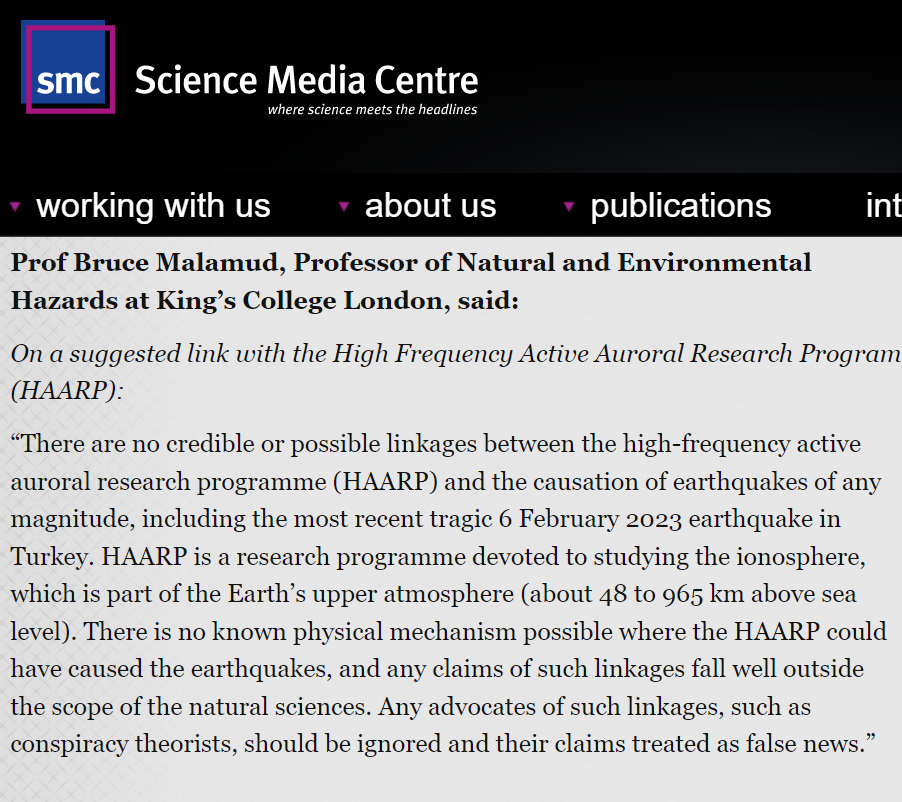Image resolution: width=902 pixels, height=802 pixels.
Task: Open the 'working with us' menu
Action: coord(153,206)
